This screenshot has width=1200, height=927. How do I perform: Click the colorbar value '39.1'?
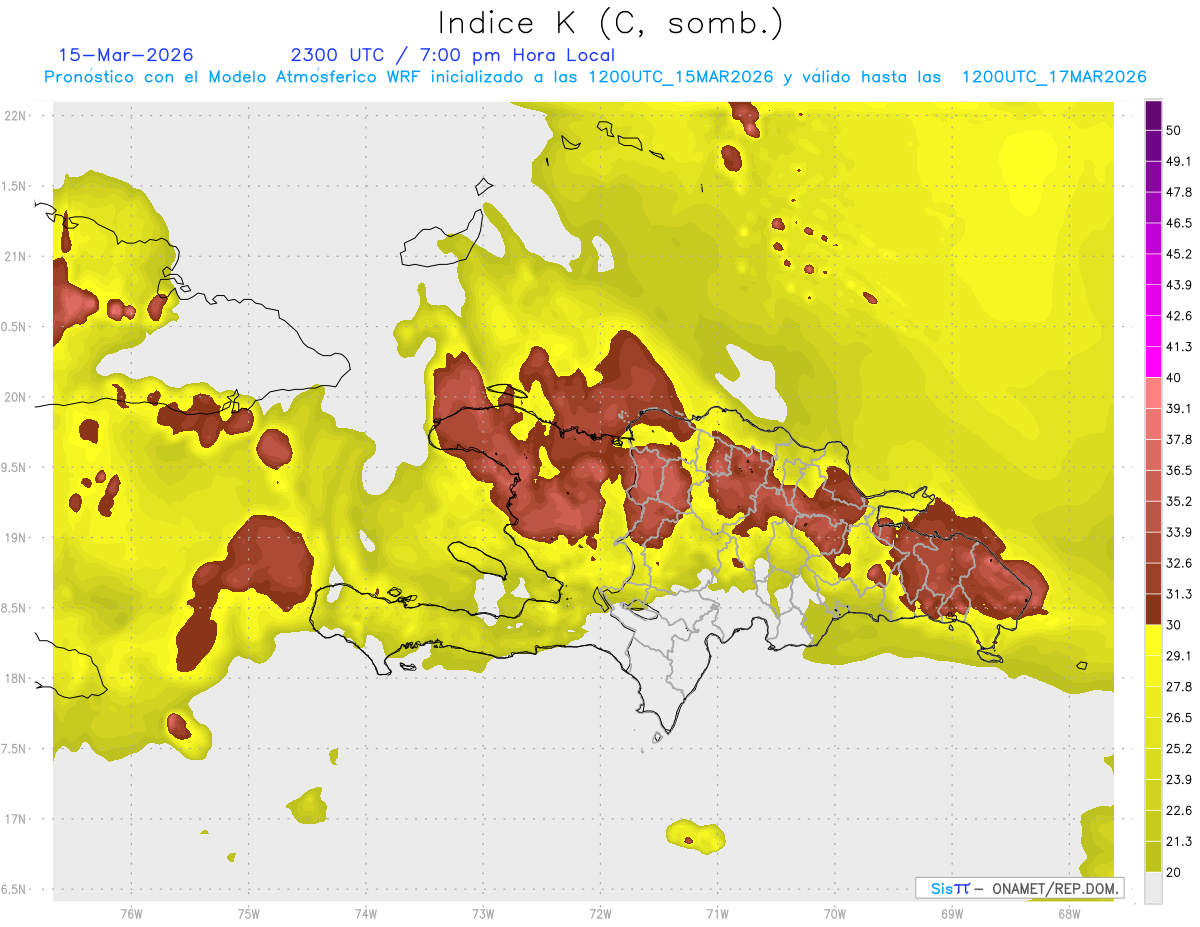(x=1179, y=408)
